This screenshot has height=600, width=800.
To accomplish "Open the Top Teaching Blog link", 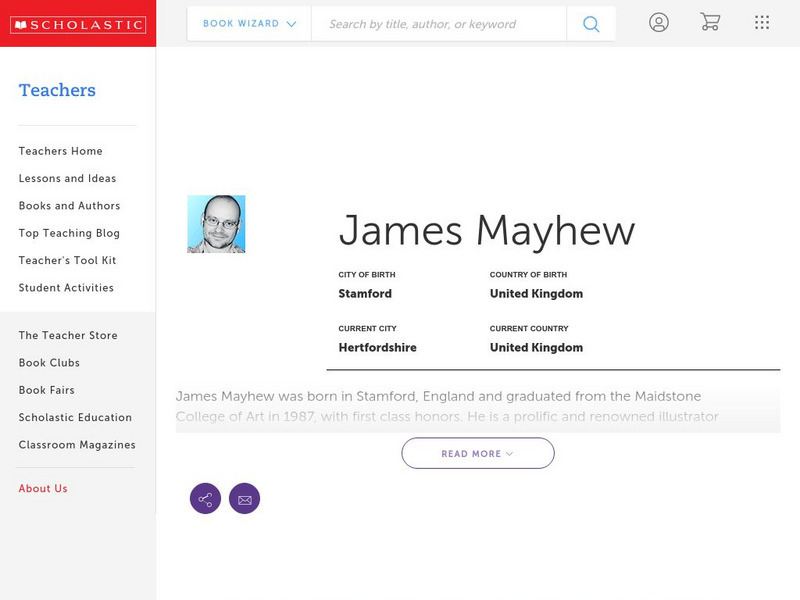I will [x=66, y=233].
